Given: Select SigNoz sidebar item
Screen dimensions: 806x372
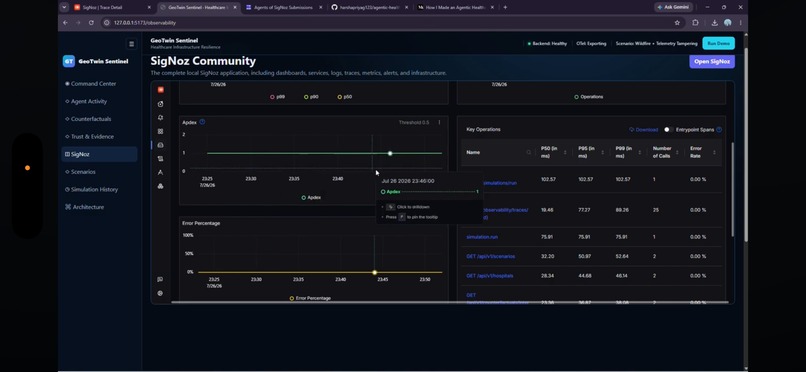Looking at the screenshot, I should click(x=99, y=154).
